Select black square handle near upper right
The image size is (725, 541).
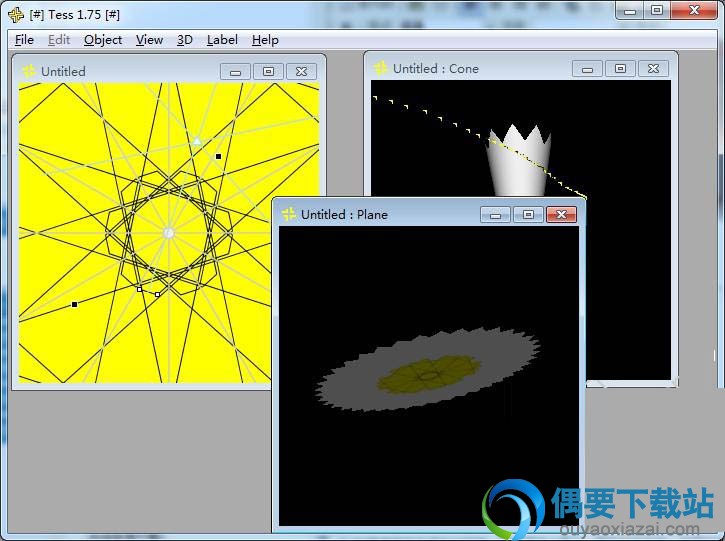tap(218, 156)
